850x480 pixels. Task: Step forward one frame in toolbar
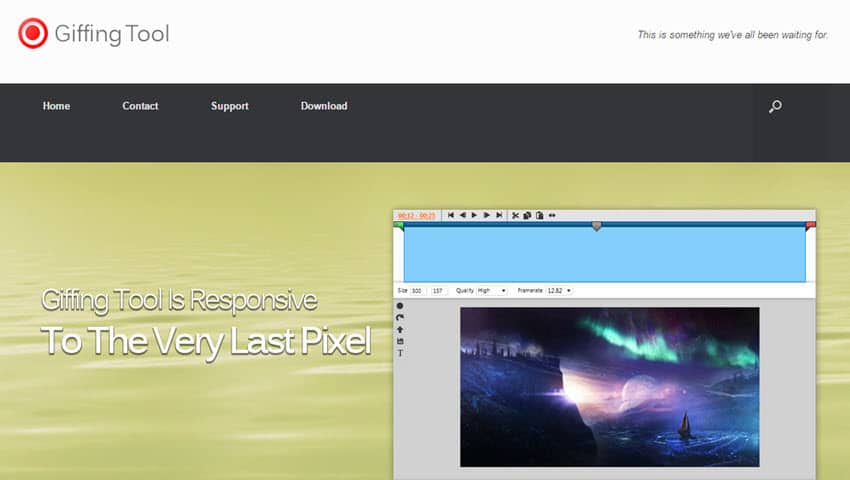tap(487, 215)
